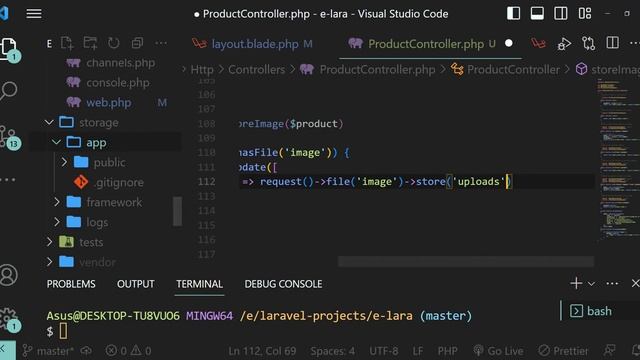Open the Manage gear settings menu
Viewport: 640px width, 360px height.
click(x=9, y=319)
